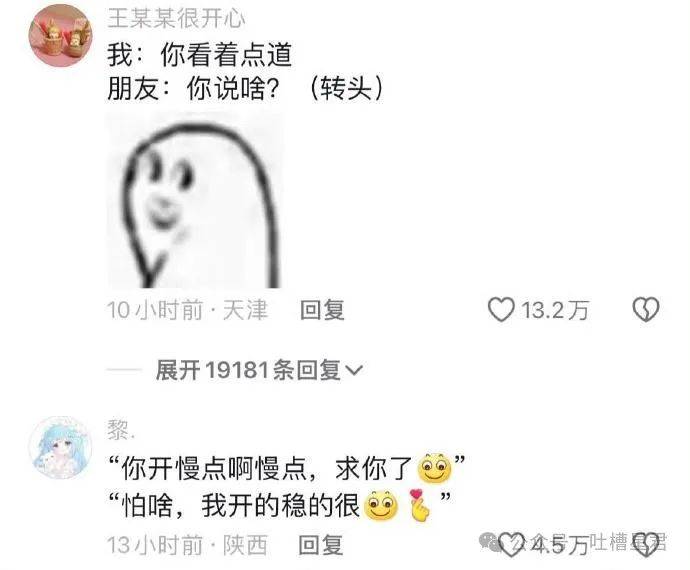The height and width of the screenshot is (570, 690).
Task: Open 王某某很开心's profile avatar
Action: [x=60, y=35]
